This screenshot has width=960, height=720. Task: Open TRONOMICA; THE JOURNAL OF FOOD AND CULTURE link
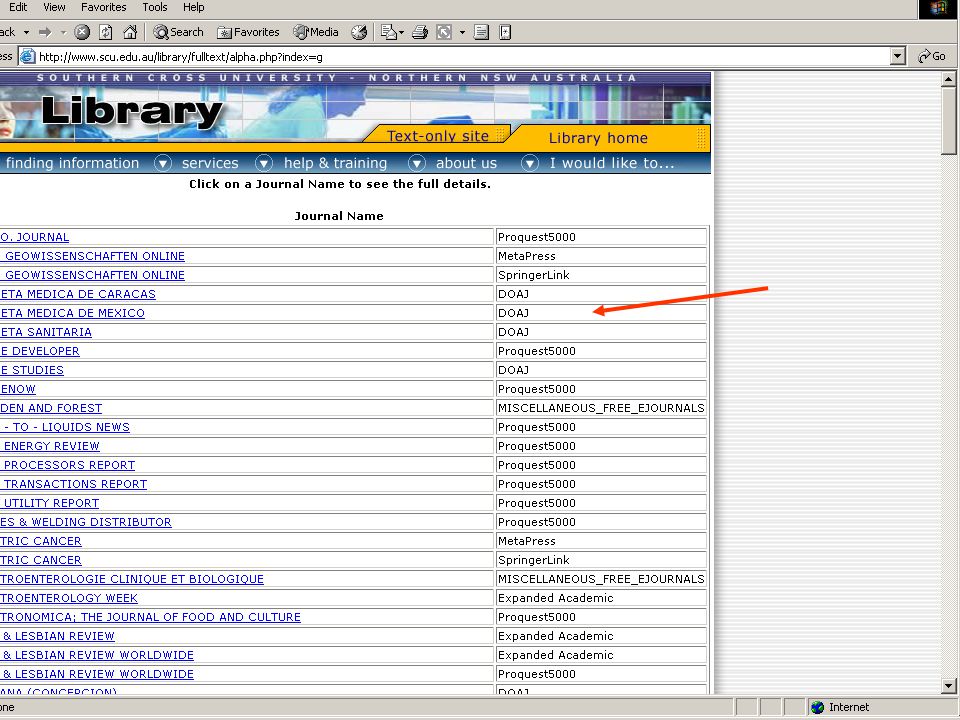click(x=151, y=617)
